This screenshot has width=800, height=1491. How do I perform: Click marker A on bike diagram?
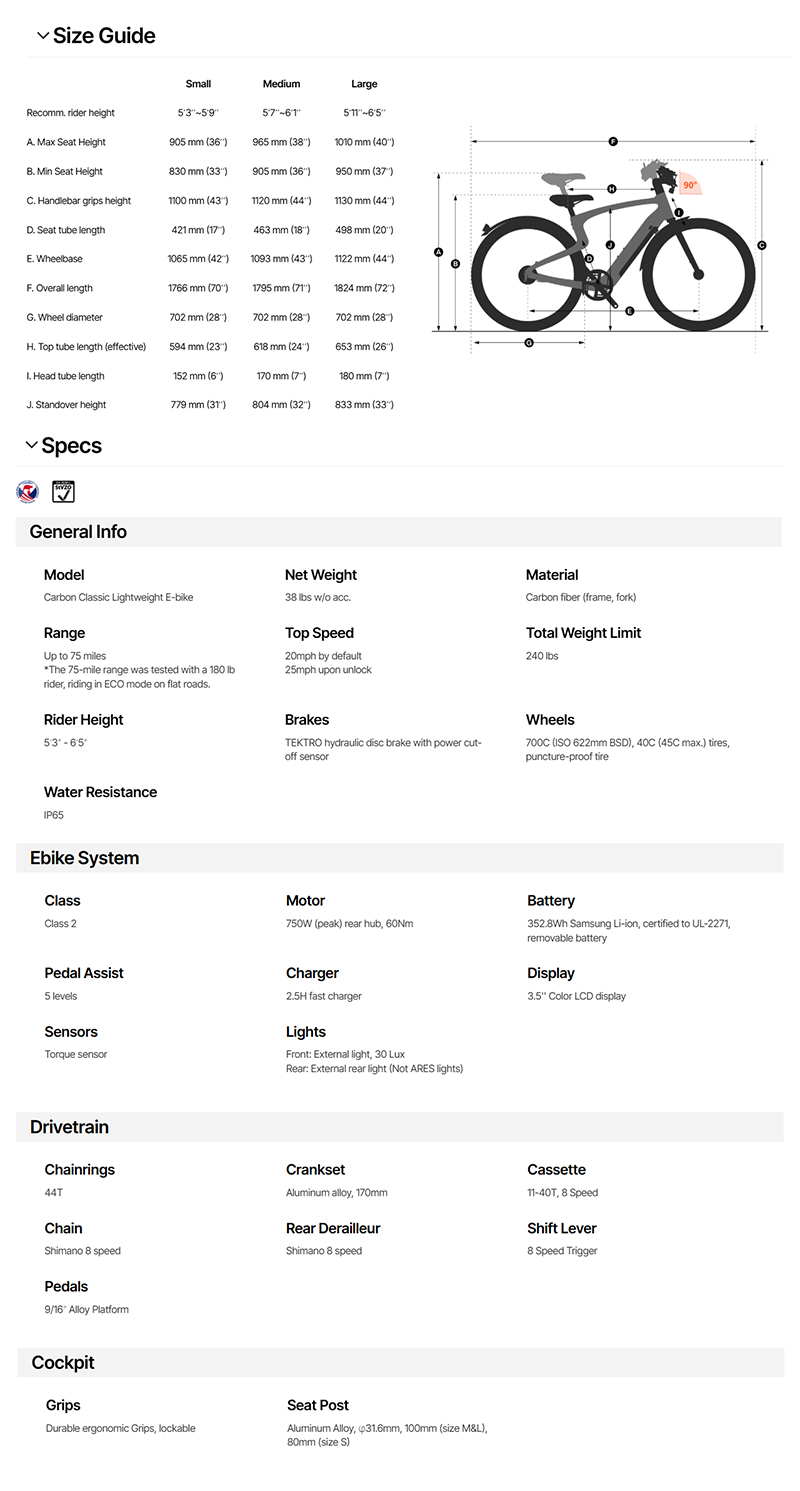click(x=438, y=252)
